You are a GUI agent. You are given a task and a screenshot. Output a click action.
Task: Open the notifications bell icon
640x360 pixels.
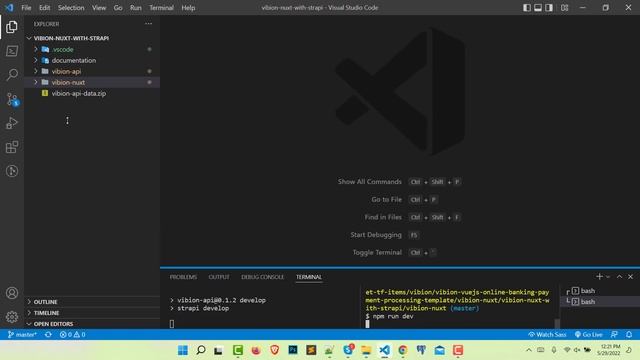[x=629, y=334]
